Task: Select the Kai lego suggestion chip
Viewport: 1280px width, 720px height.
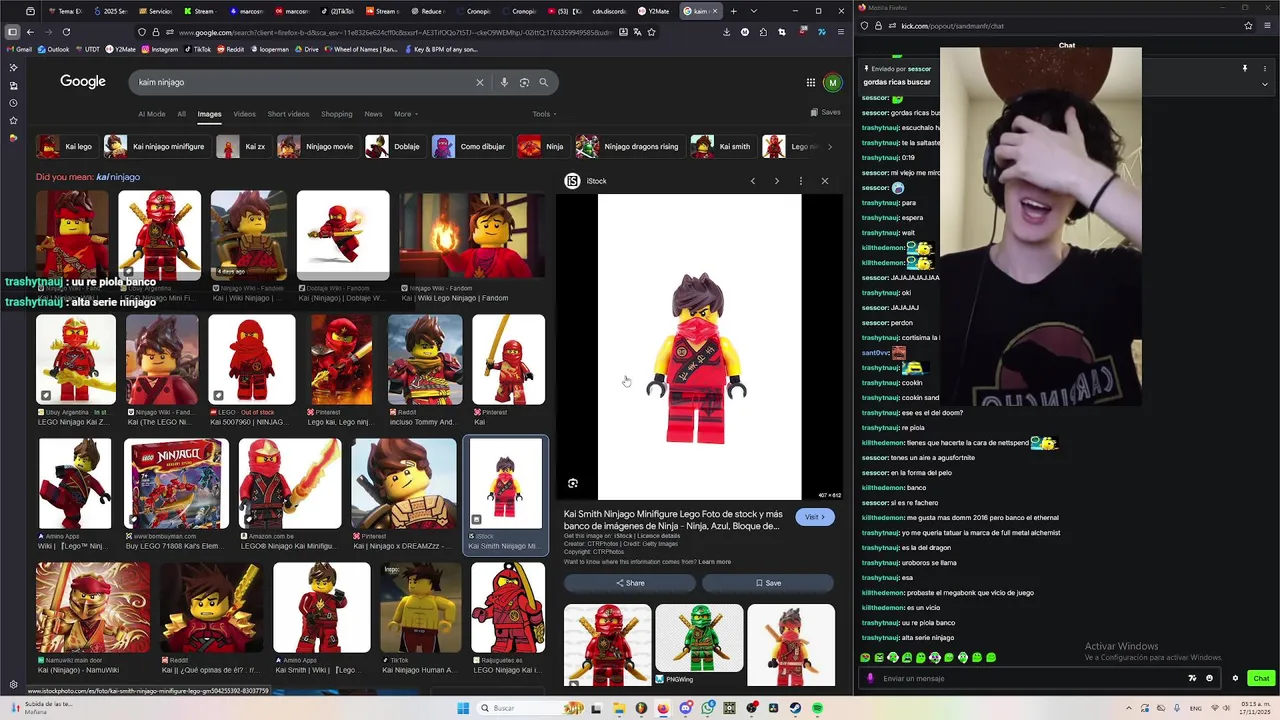Action: pyautogui.click(x=66, y=147)
